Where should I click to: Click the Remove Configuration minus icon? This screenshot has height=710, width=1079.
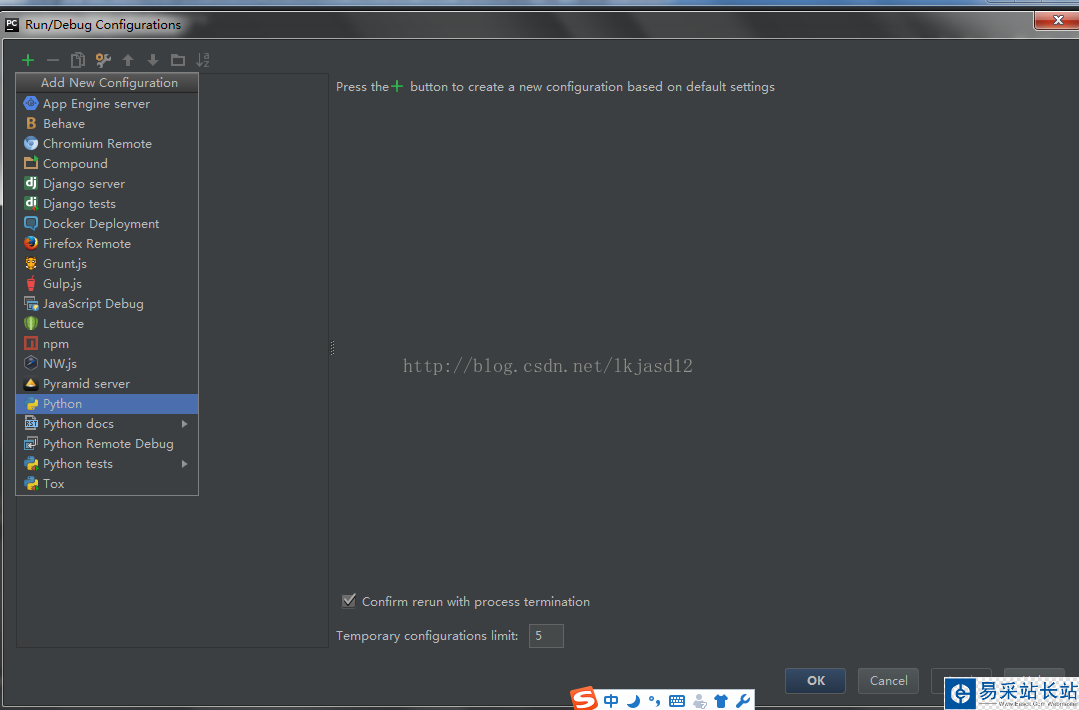pyautogui.click(x=53, y=61)
